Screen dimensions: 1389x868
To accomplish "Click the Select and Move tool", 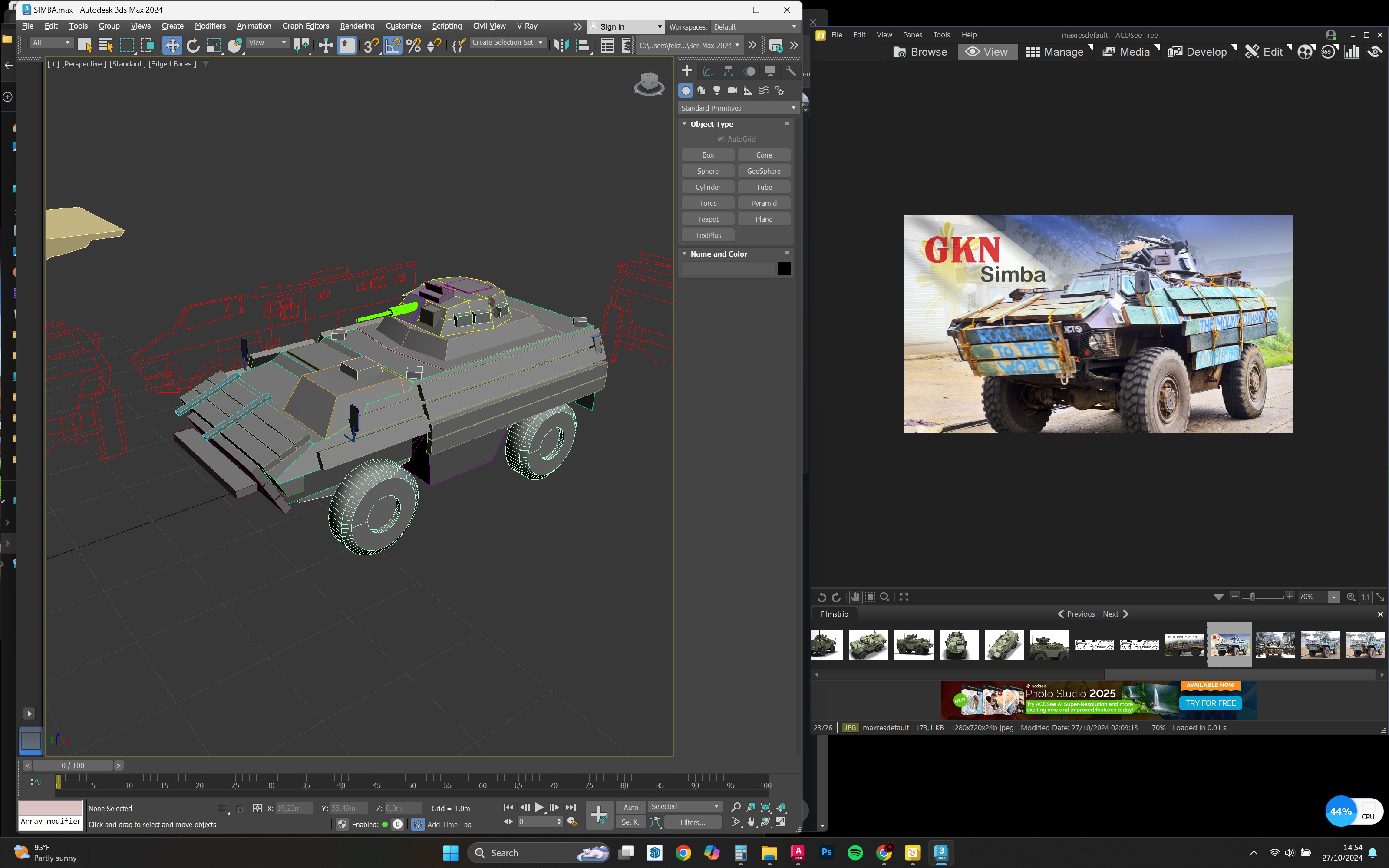I will point(172,45).
